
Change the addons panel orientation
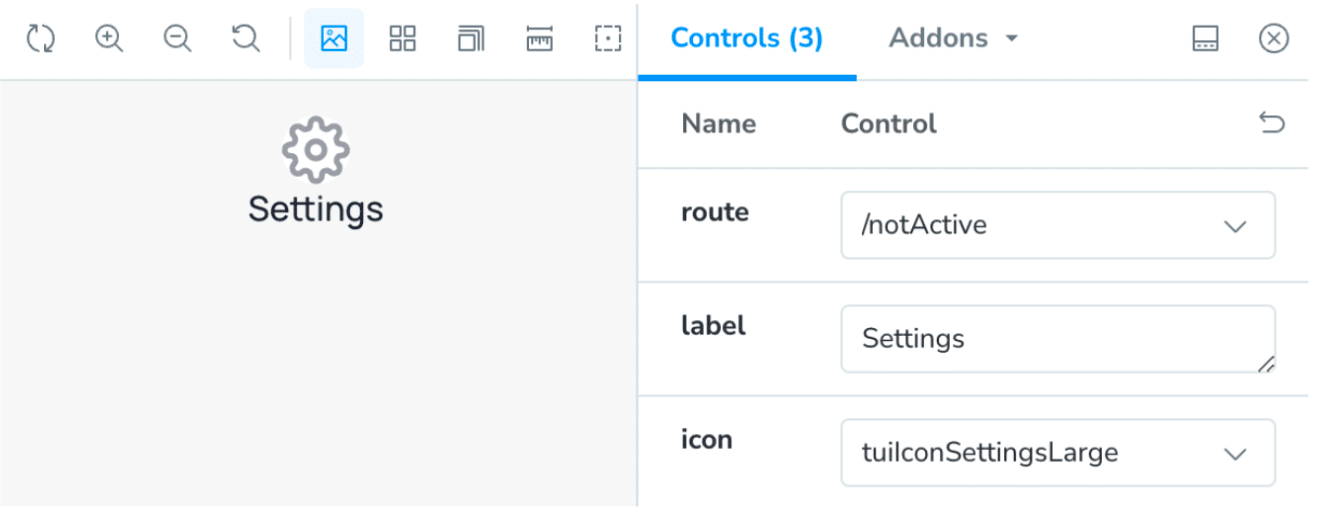coord(1205,39)
